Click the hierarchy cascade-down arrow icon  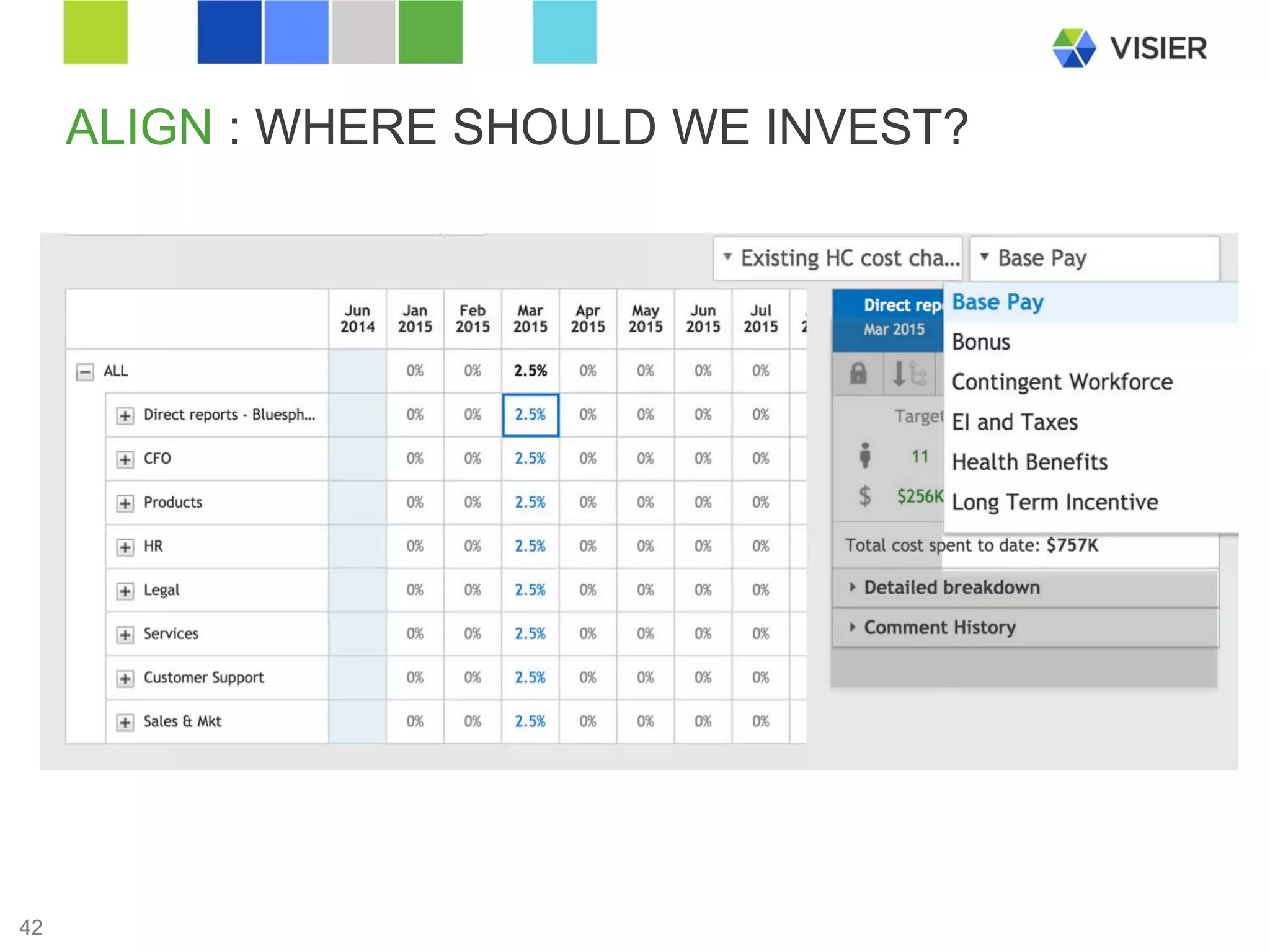909,374
